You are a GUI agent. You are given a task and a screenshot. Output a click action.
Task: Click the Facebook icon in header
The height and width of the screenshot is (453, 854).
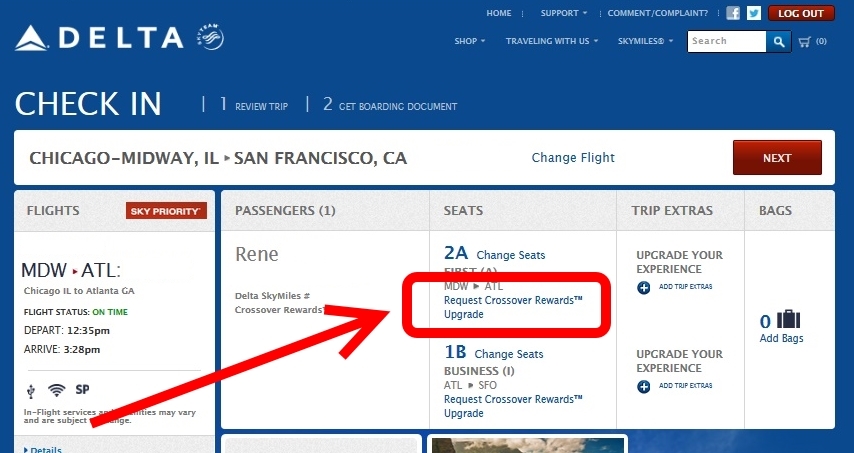tap(733, 13)
